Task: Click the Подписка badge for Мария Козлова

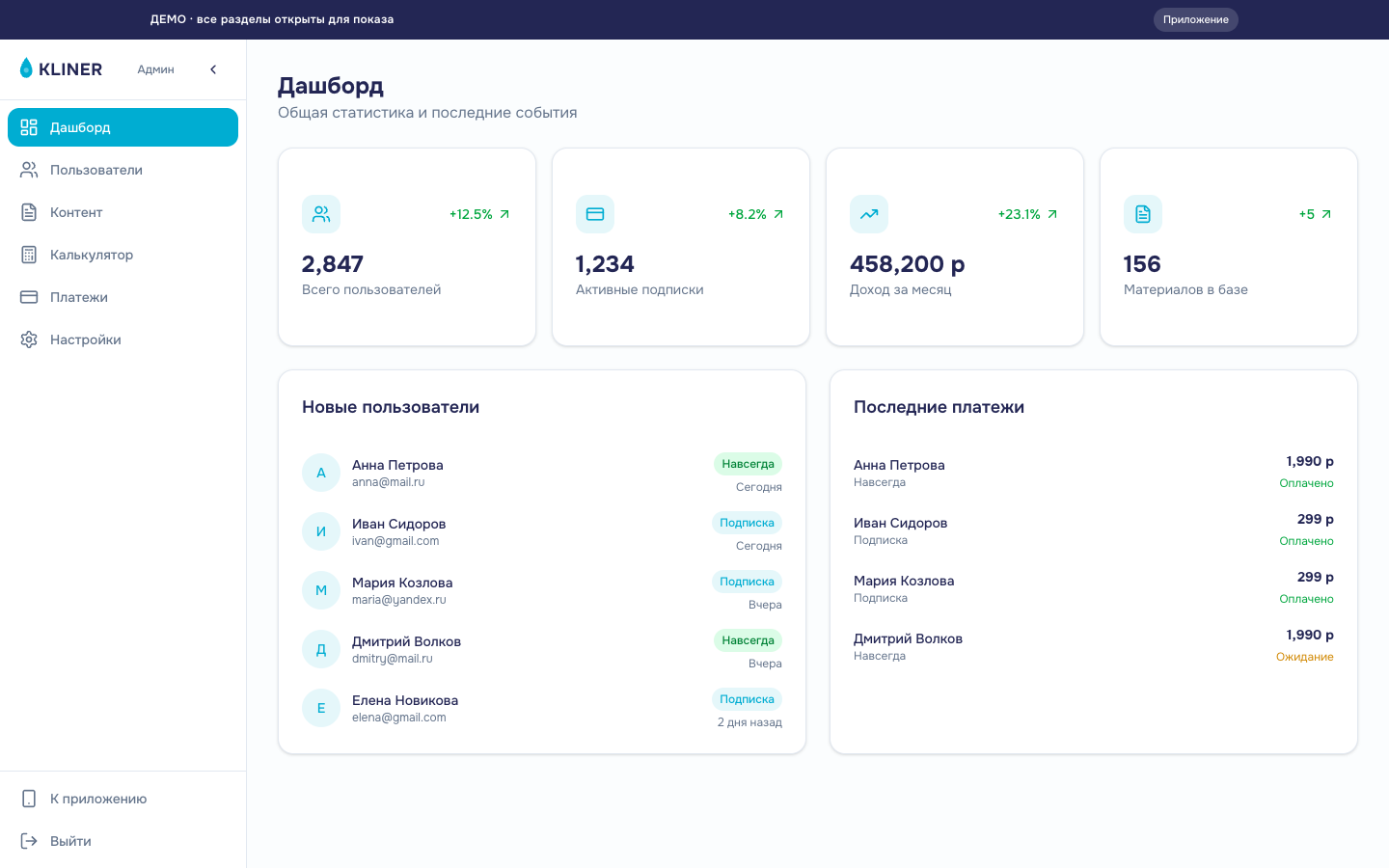Action: [747, 582]
